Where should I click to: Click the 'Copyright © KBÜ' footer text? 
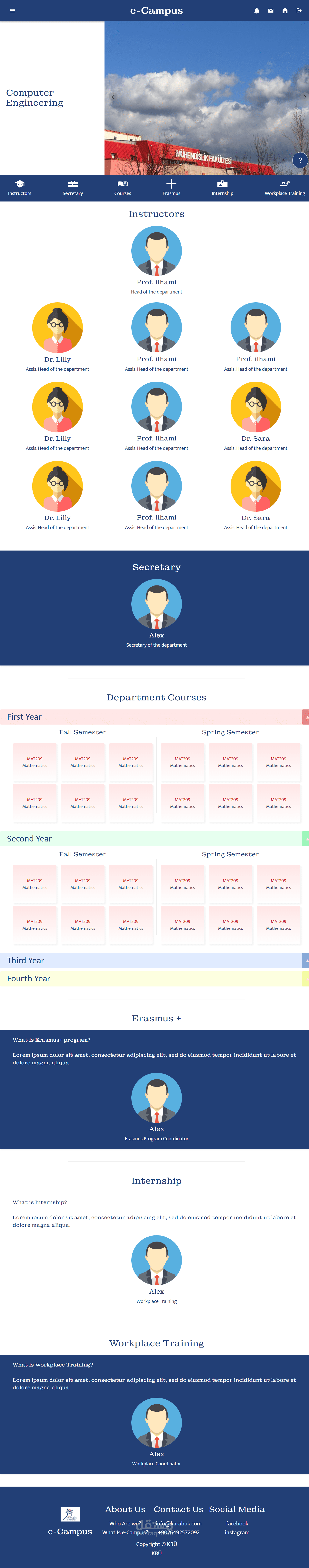click(156, 1544)
